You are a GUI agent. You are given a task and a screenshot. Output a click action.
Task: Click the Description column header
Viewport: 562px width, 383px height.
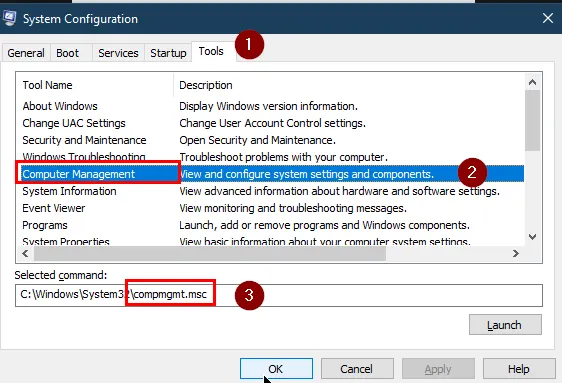[x=349, y=85]
